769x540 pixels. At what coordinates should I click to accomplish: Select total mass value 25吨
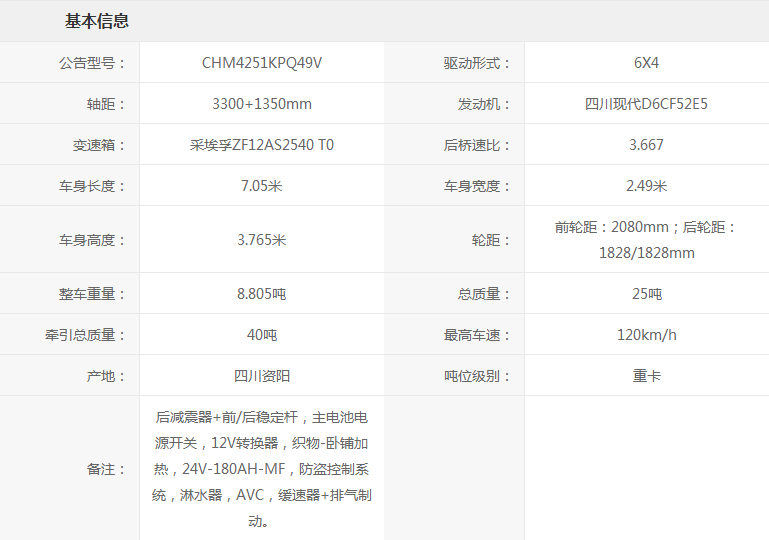(x=646, y=294)
